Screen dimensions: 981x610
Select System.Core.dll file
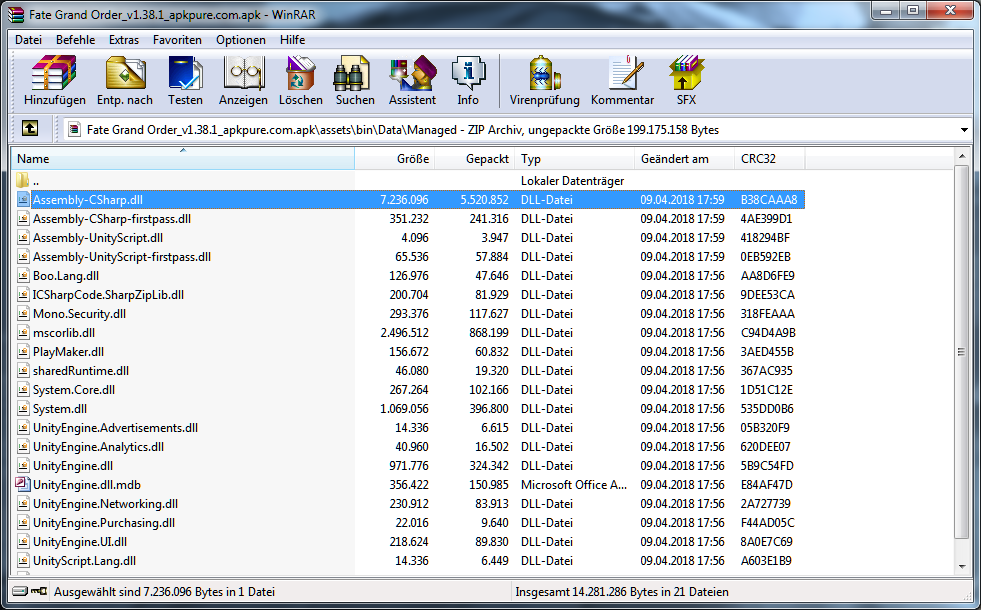74,390
